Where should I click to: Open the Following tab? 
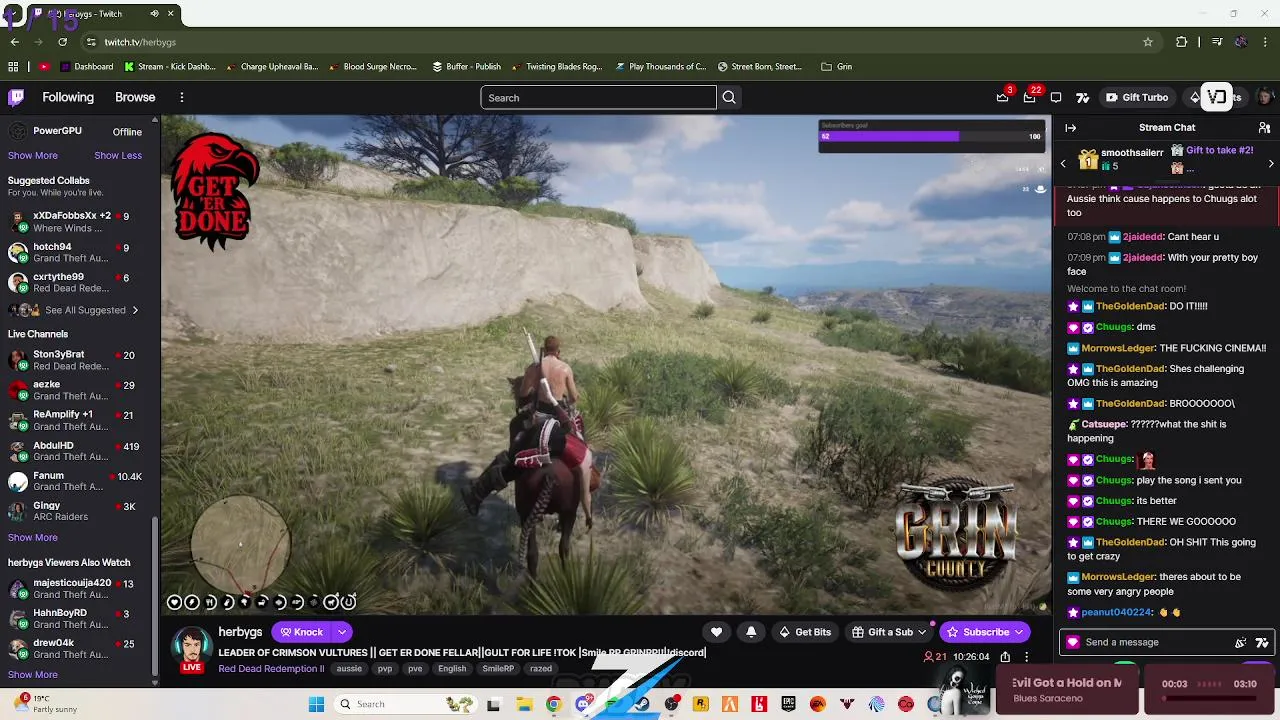point(68,97)
